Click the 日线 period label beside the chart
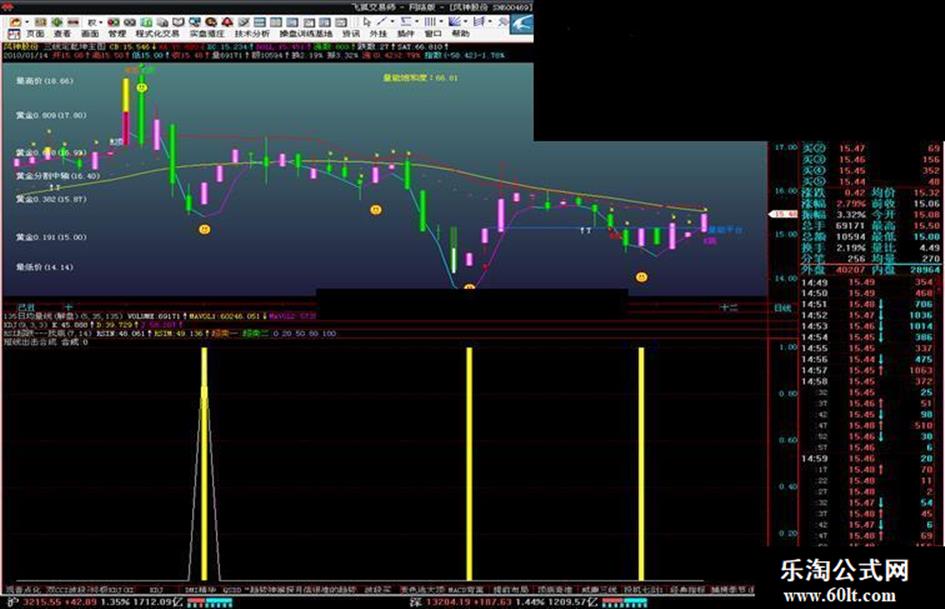 pyautogui.click(x=782, y=308)
